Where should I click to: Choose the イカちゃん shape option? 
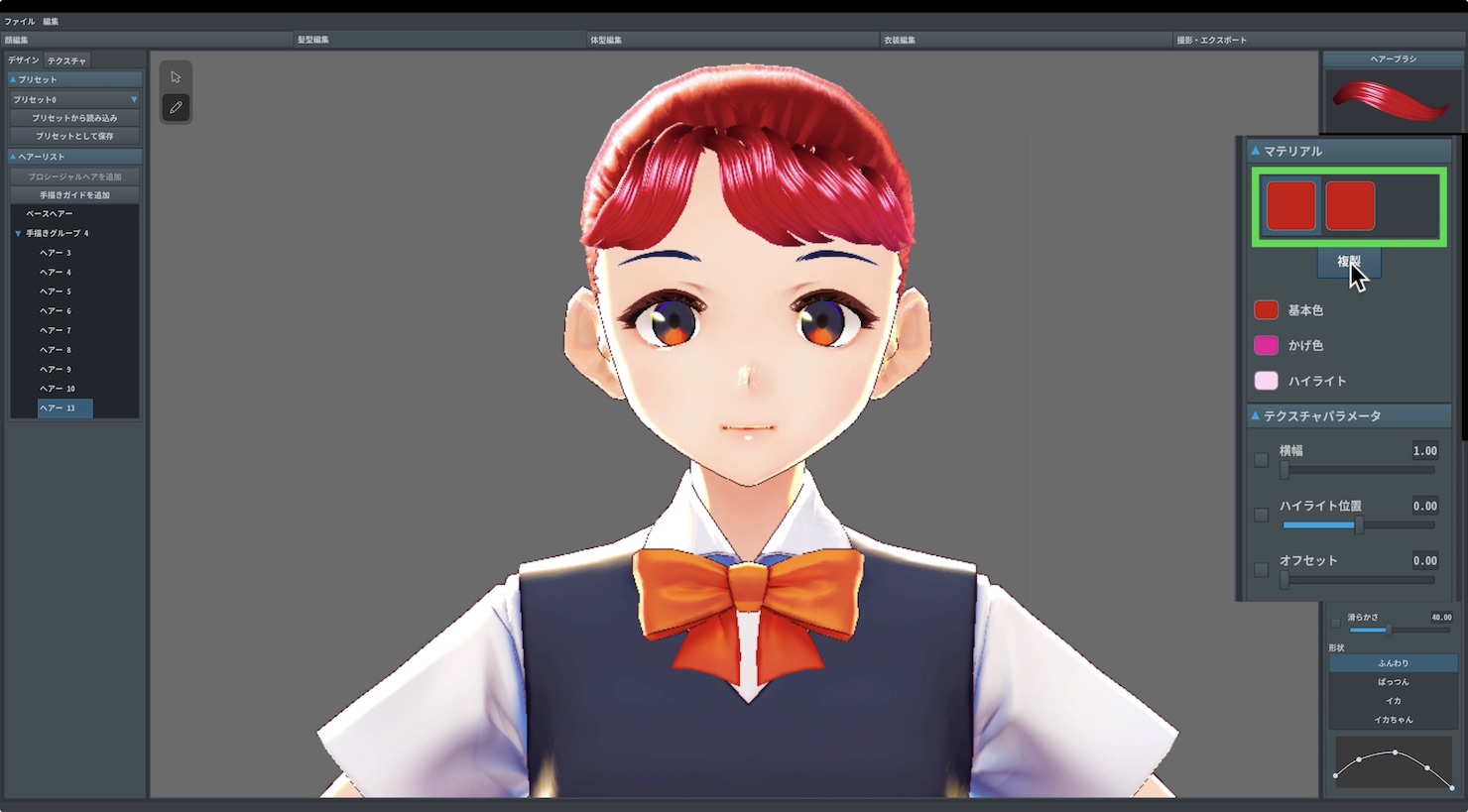click(1393, 720)
